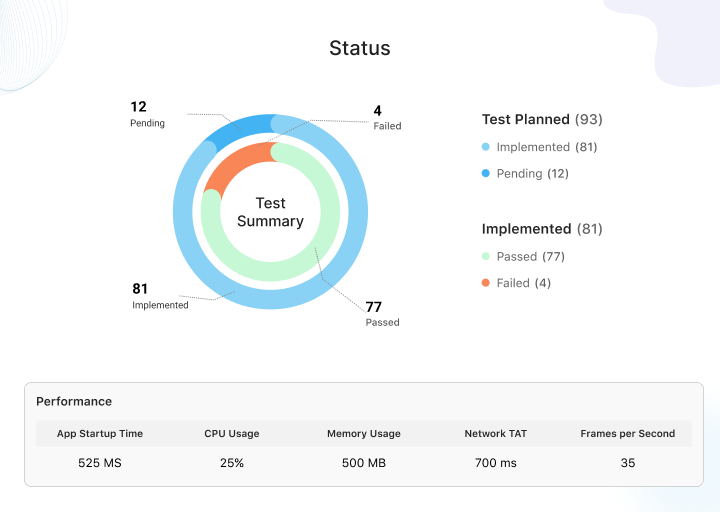Click the Memory Usage value 500 MB
Viewport: 720px width, 512px height.
point(364,463)
